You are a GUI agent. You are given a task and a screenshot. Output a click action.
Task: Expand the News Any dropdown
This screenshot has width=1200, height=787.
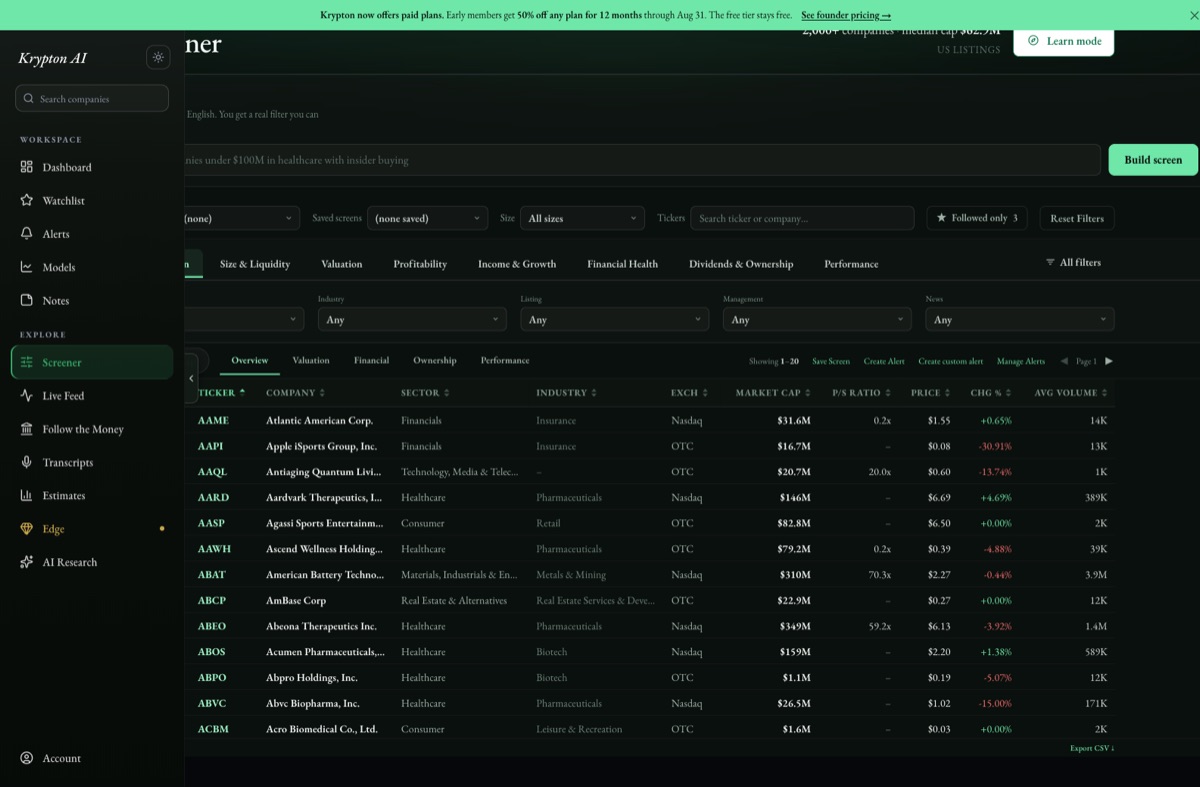[x=1020, y=319]
